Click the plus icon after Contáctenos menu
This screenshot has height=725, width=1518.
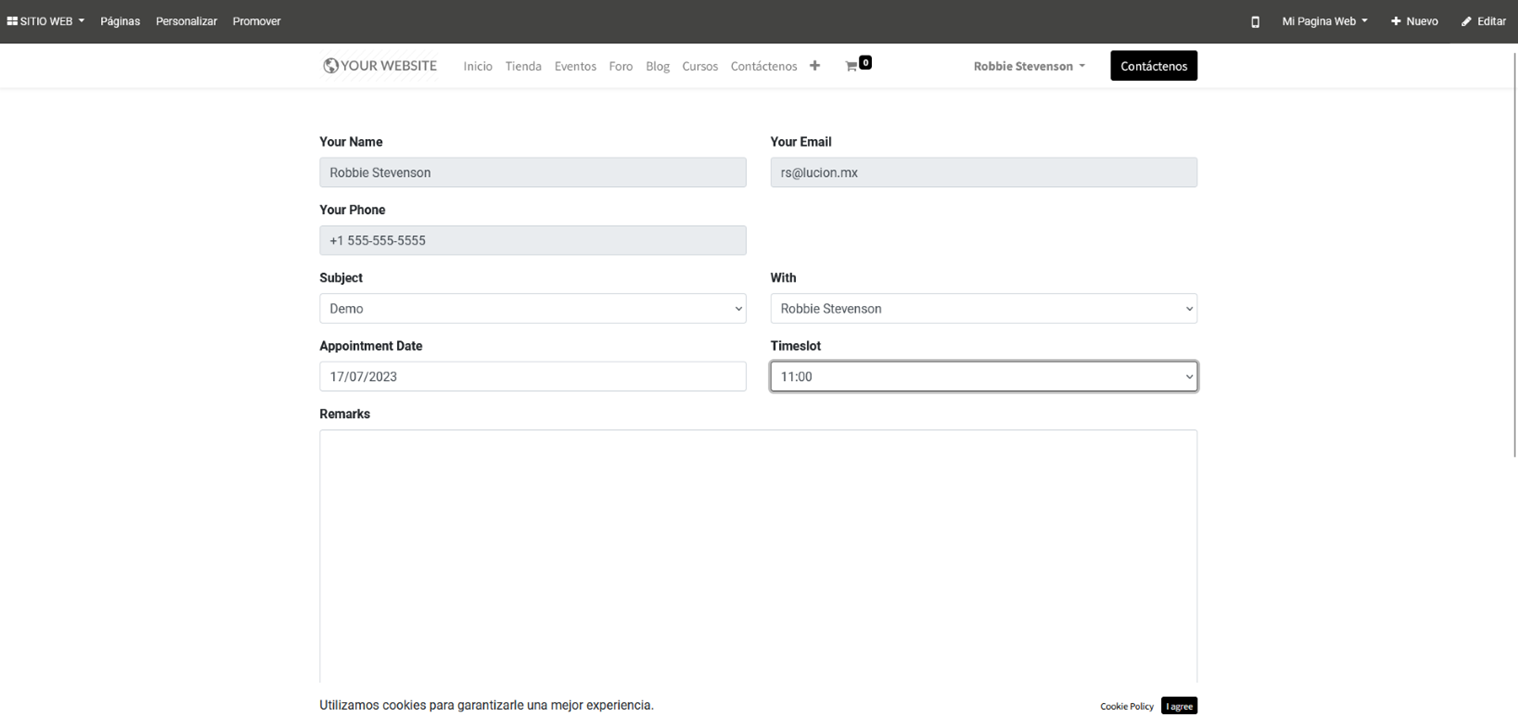(x=814, y=66)
